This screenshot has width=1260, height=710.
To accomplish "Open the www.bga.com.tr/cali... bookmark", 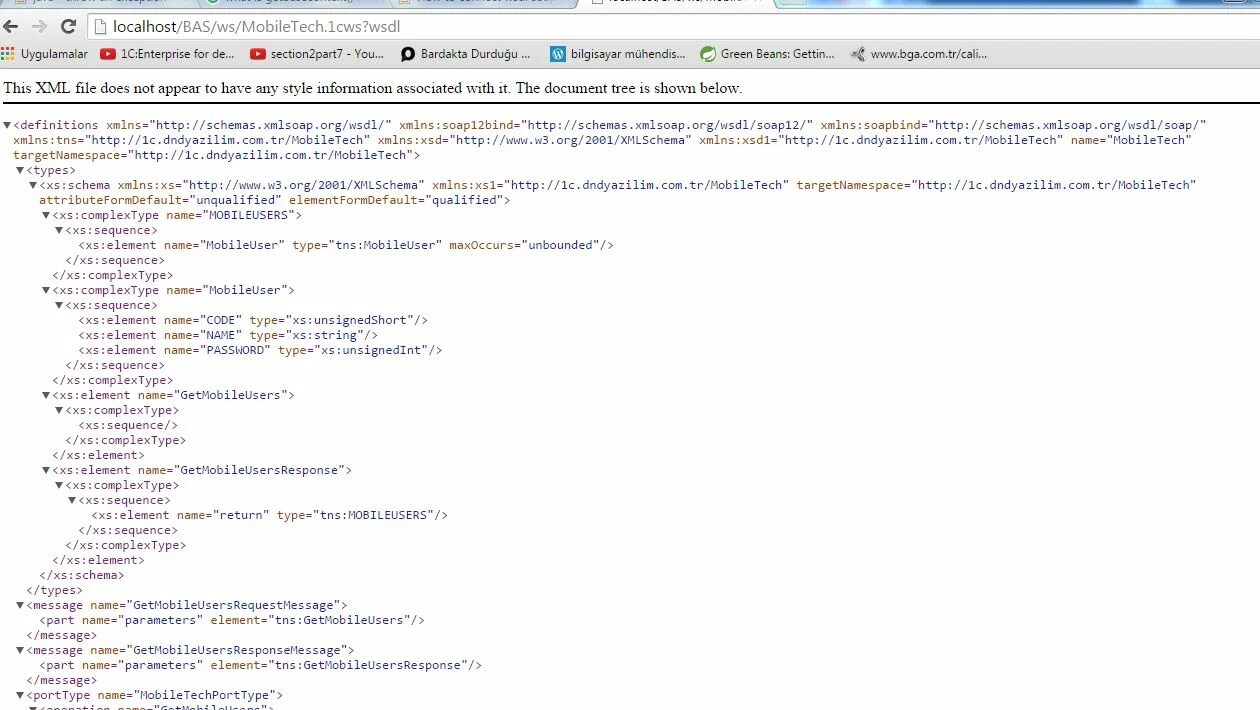I will 919,54.
